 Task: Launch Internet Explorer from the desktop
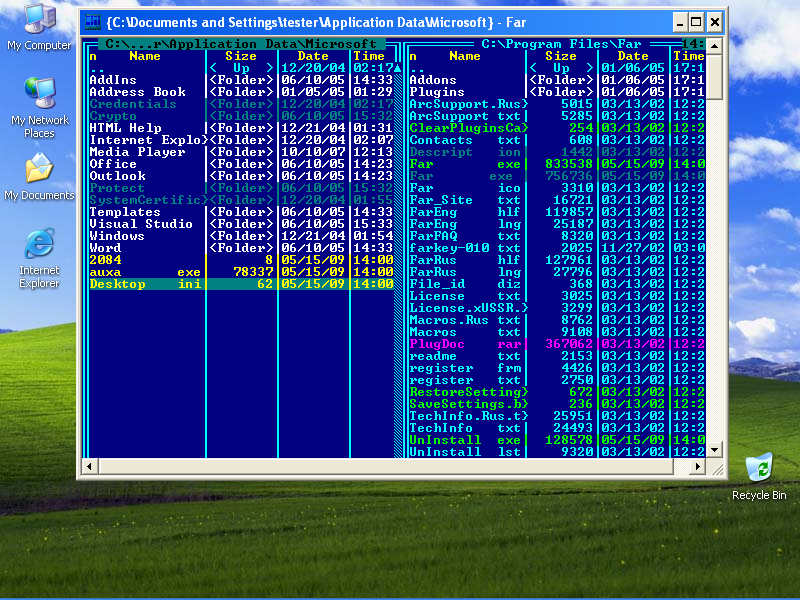tap(39, 258)
